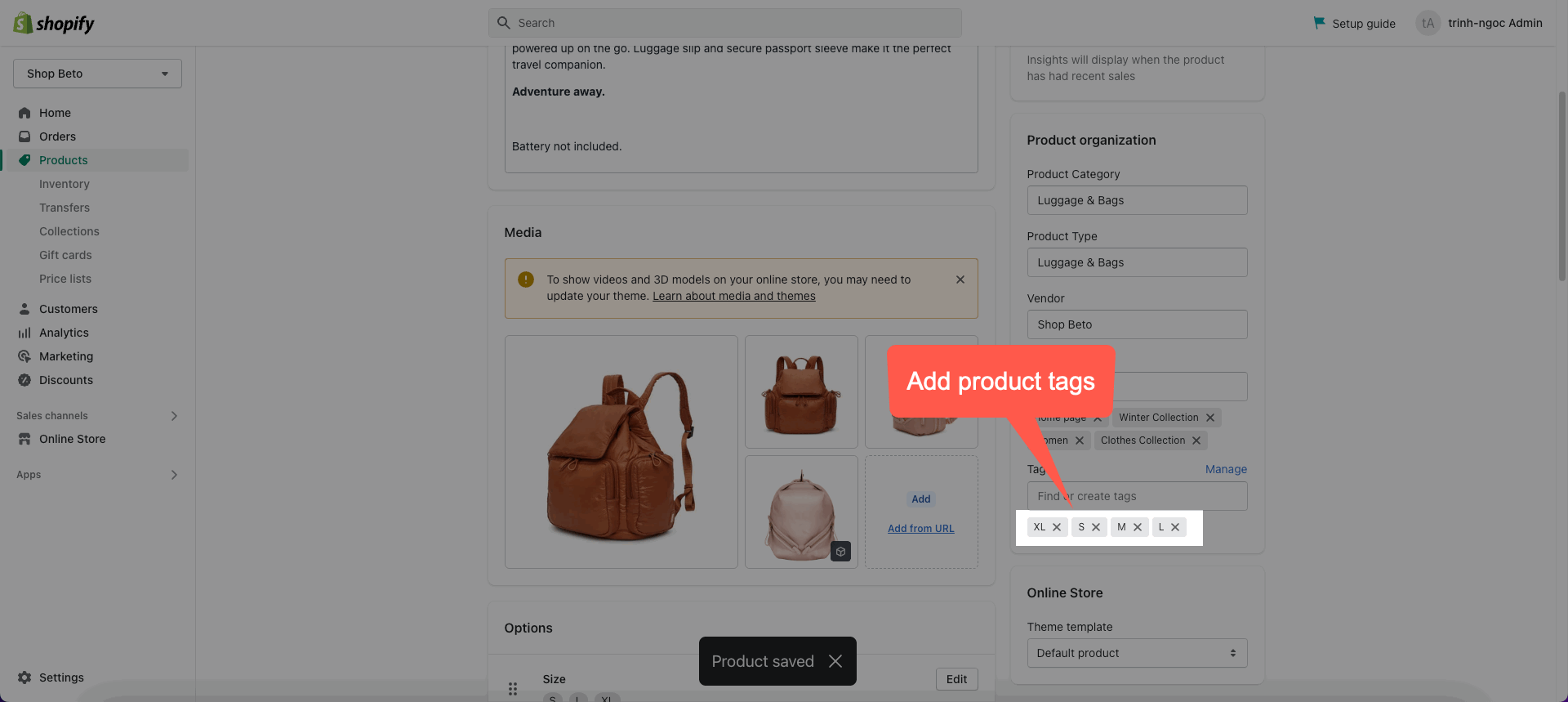Screen dimensions: 1568x702
Task: Close the Product saved toast
Action: pyautogui.click(x=835, y=661)
